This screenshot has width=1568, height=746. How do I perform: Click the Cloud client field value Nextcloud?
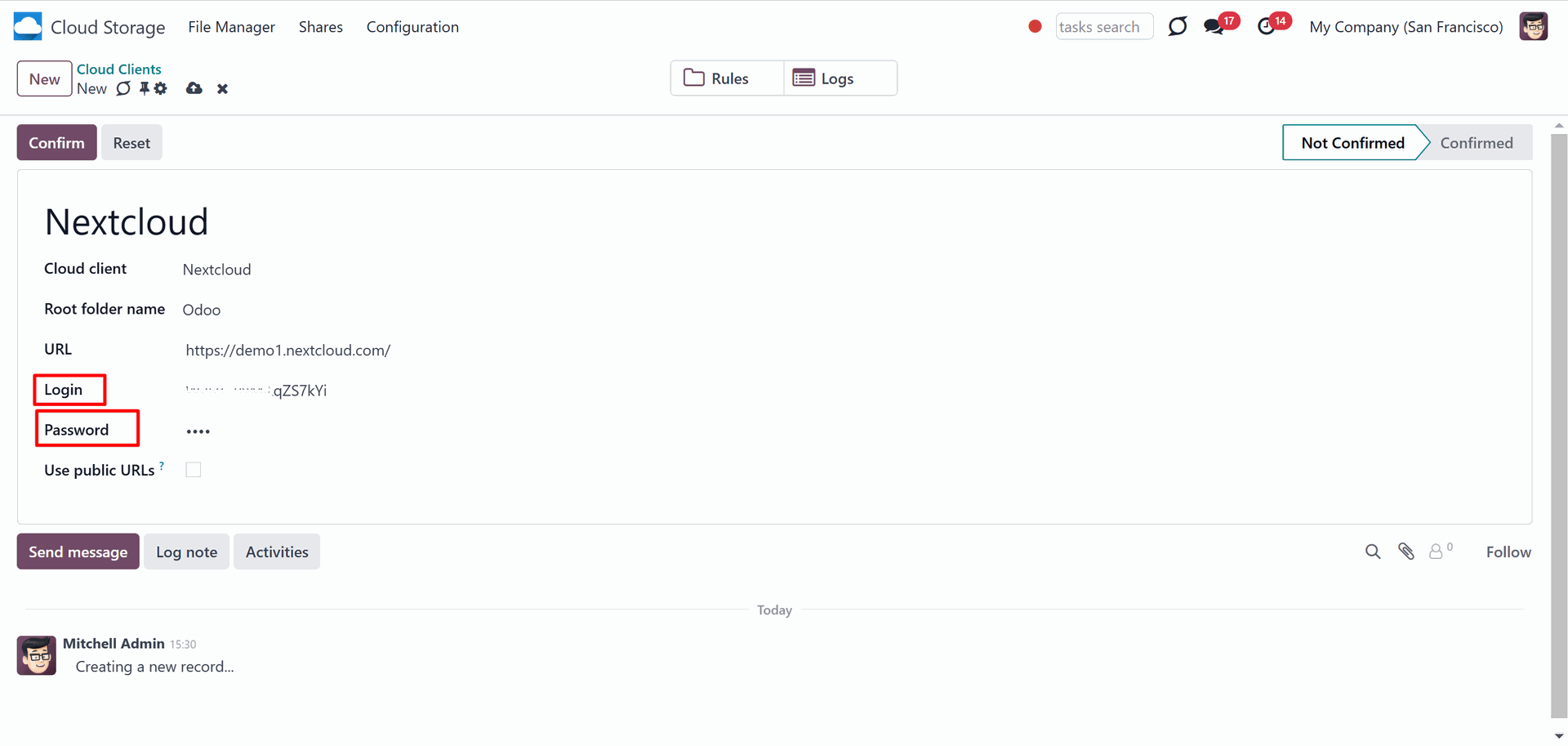(217, 270)
